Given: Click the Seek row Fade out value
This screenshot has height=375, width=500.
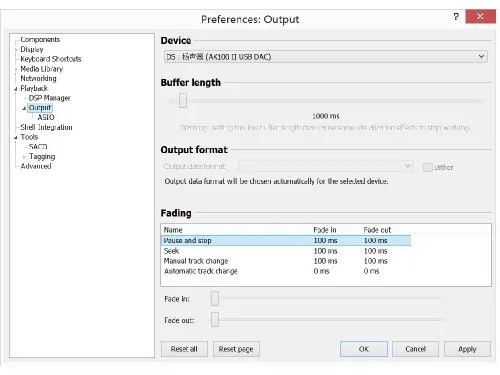Looking at the screenshot, I should pyautogui.click(x=376, y=251).
